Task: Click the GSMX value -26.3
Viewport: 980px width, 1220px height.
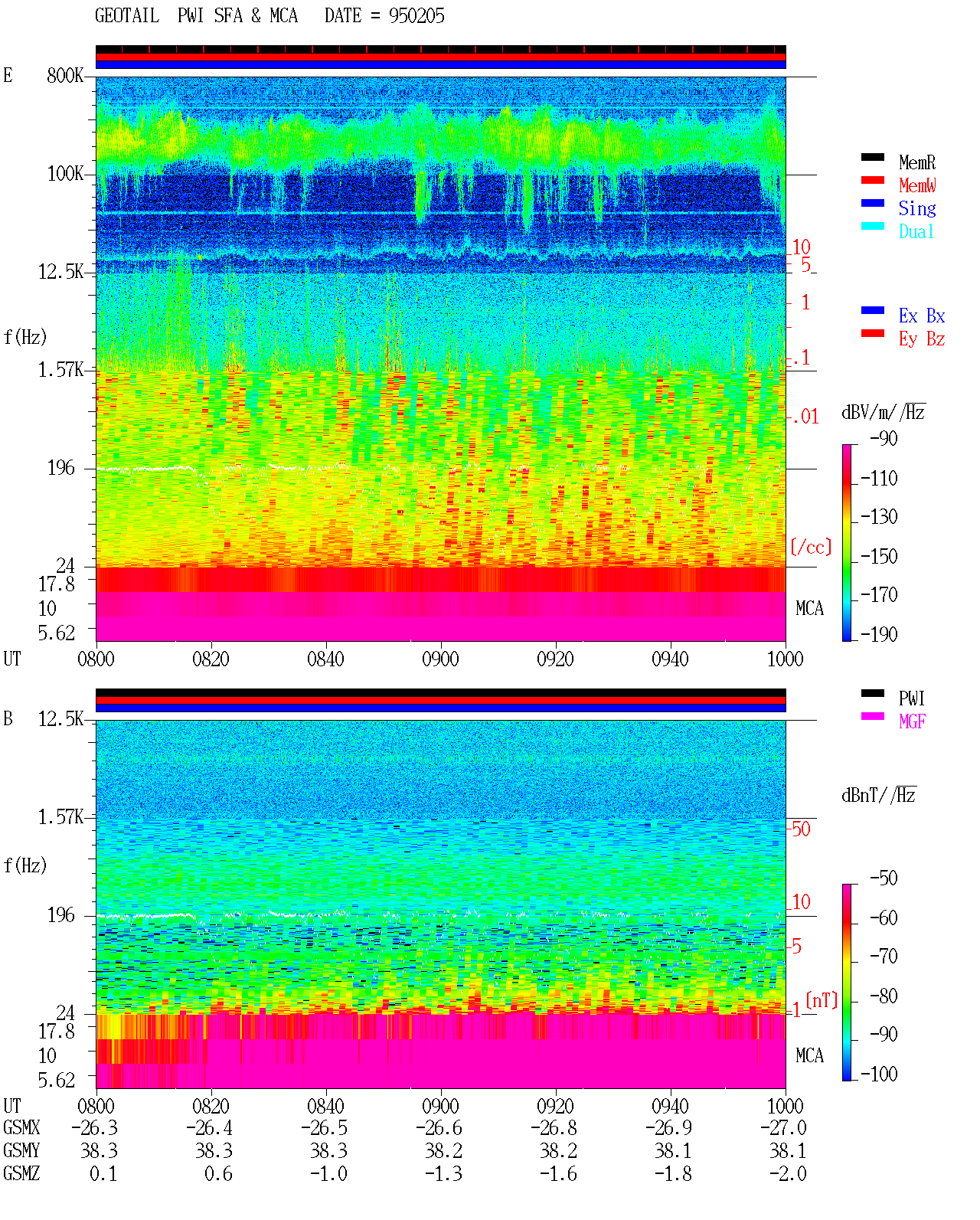Action: coord(95,1128)
